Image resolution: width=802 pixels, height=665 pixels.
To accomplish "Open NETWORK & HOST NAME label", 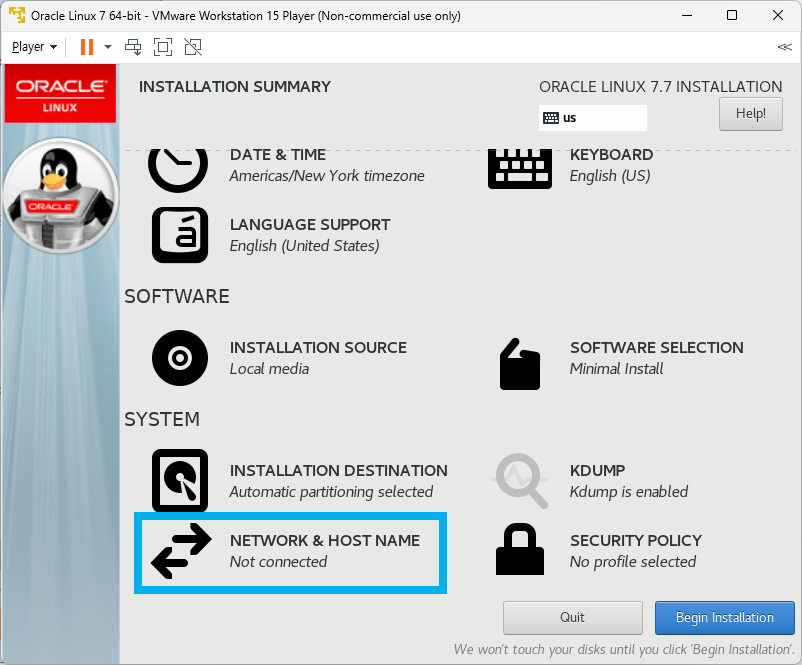I will (325, 540).
